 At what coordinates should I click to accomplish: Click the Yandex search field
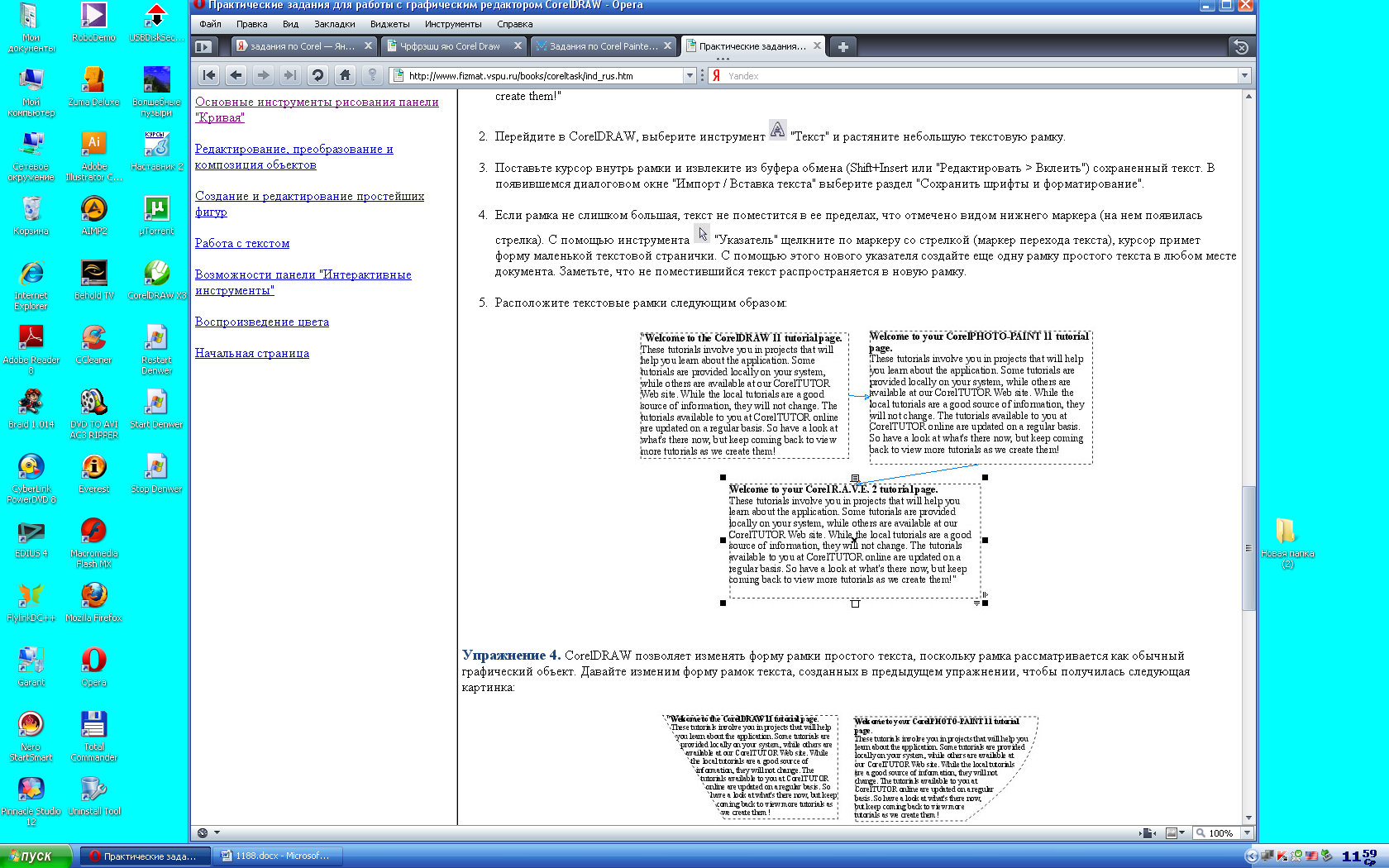[980, 75]
